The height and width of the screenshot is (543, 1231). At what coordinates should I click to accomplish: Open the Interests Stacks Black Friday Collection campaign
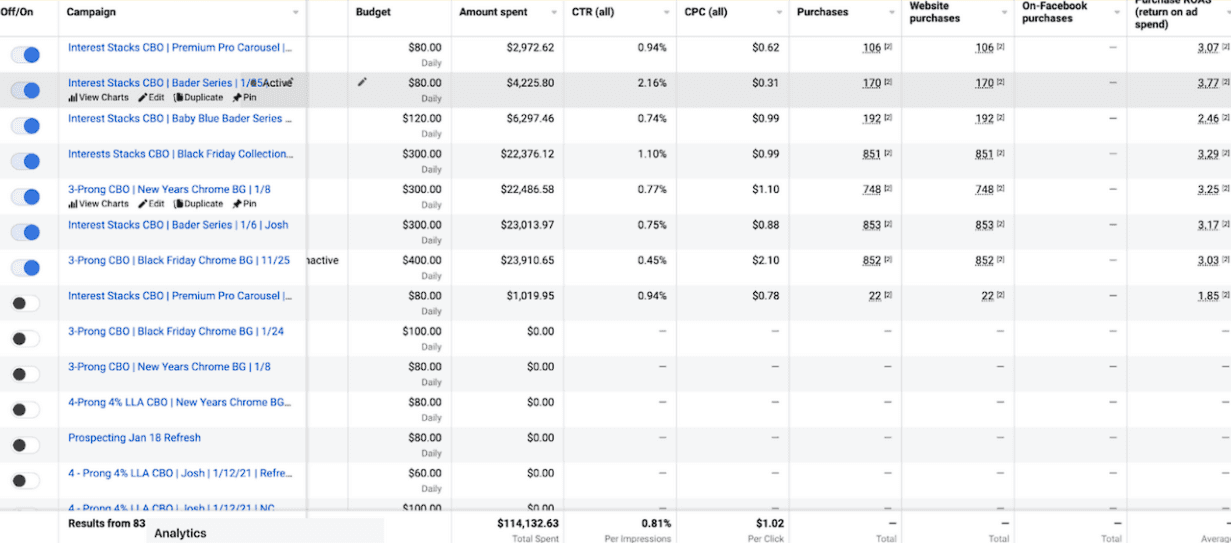(180, 154)
